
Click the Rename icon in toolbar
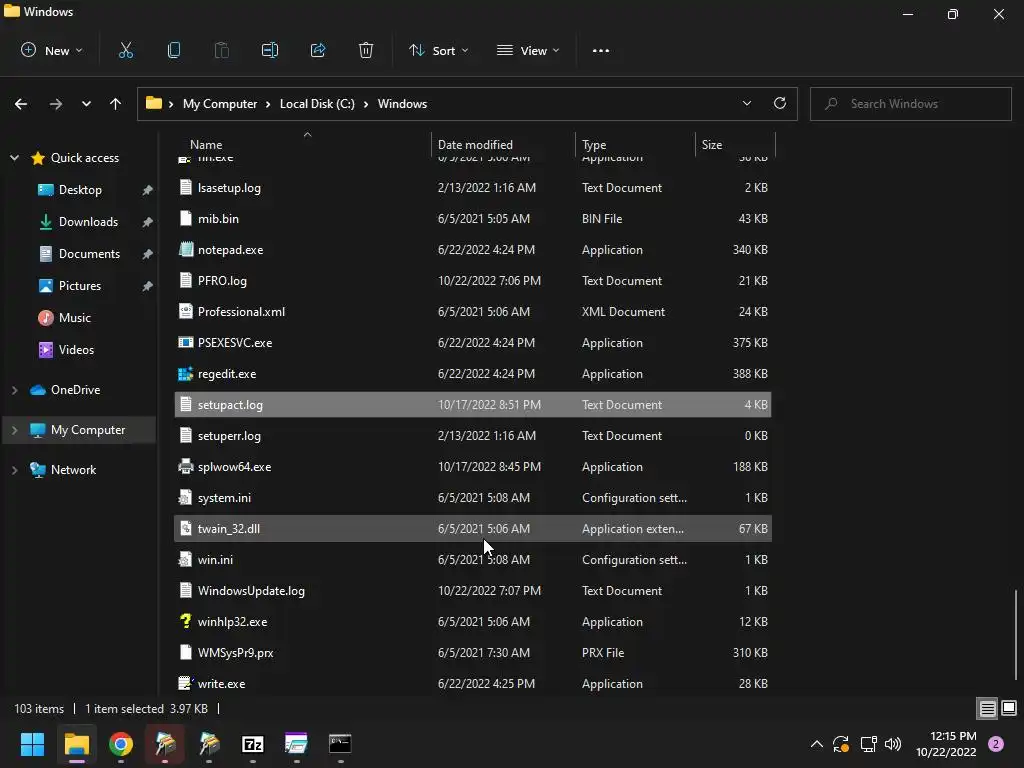(x=270, y=50)
